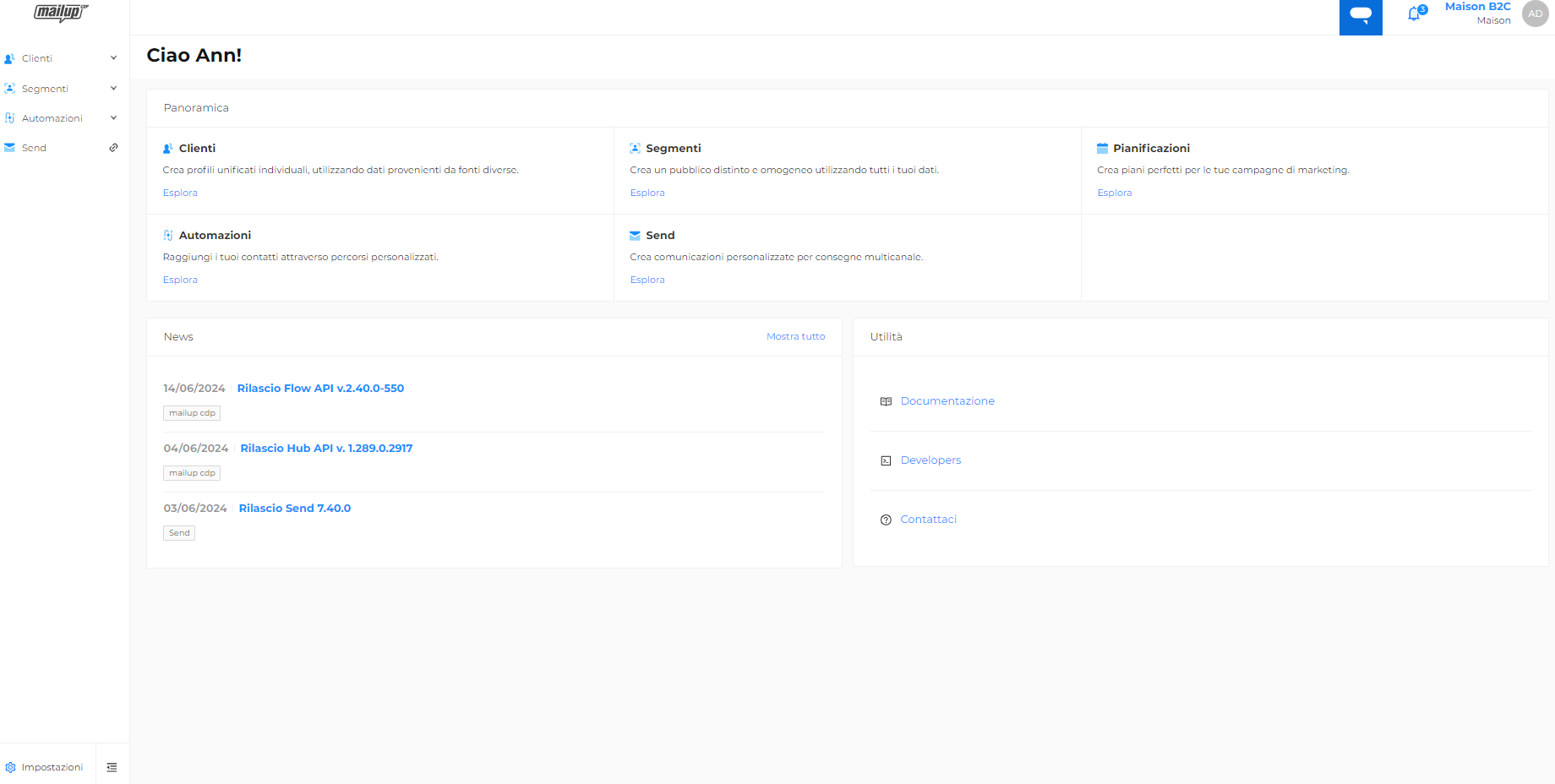Click Esplora under Pianificazioni
Image resolution: width=1555 pixels, height=784 pixels.
coord(1115,193)
